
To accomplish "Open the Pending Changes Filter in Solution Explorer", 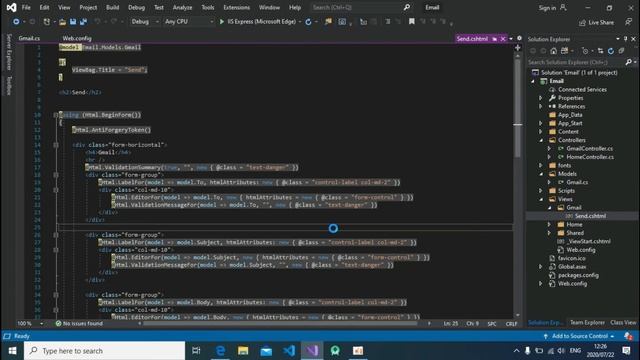I will coord(585,51).
